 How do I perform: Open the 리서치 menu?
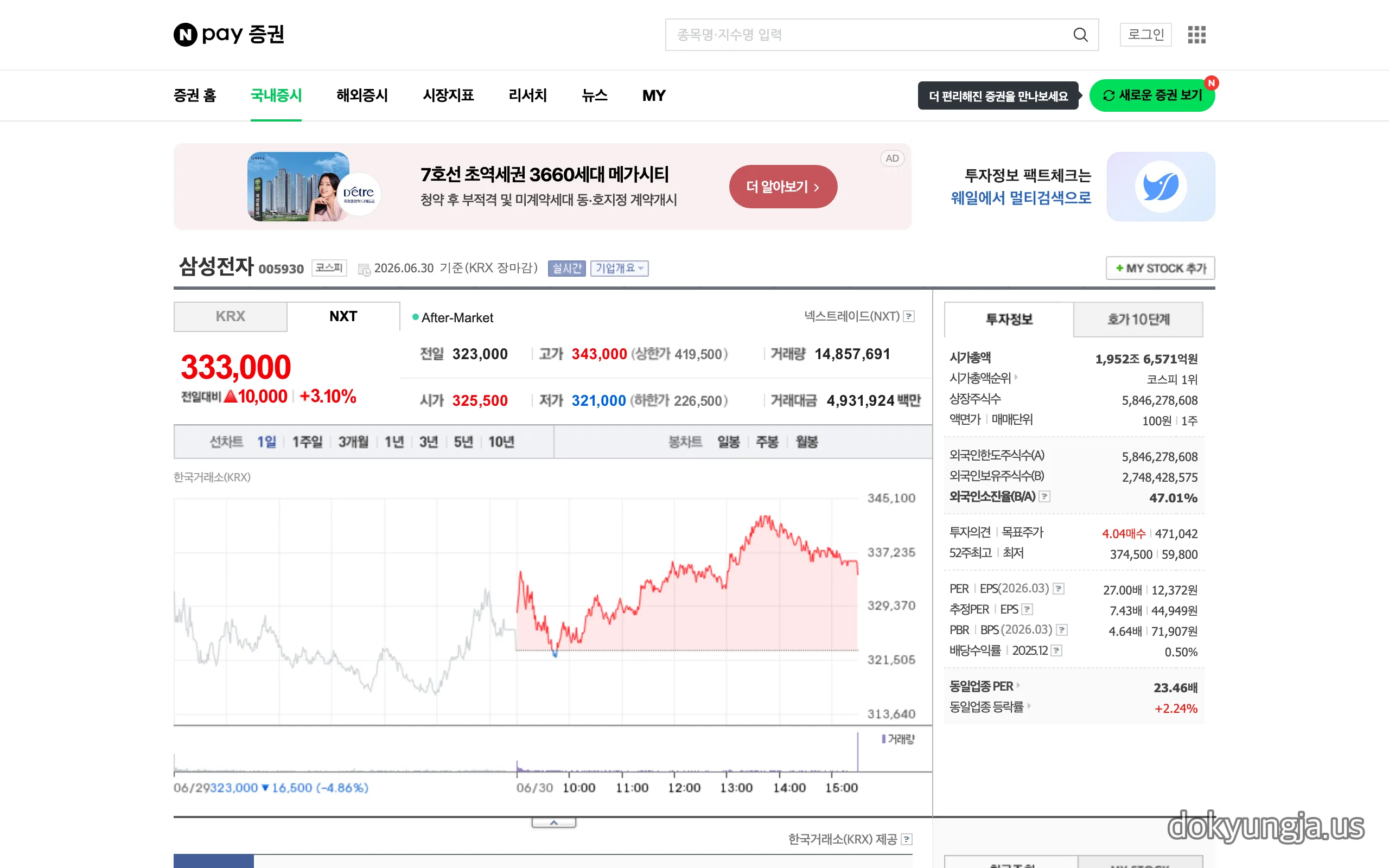pos(528,95)
